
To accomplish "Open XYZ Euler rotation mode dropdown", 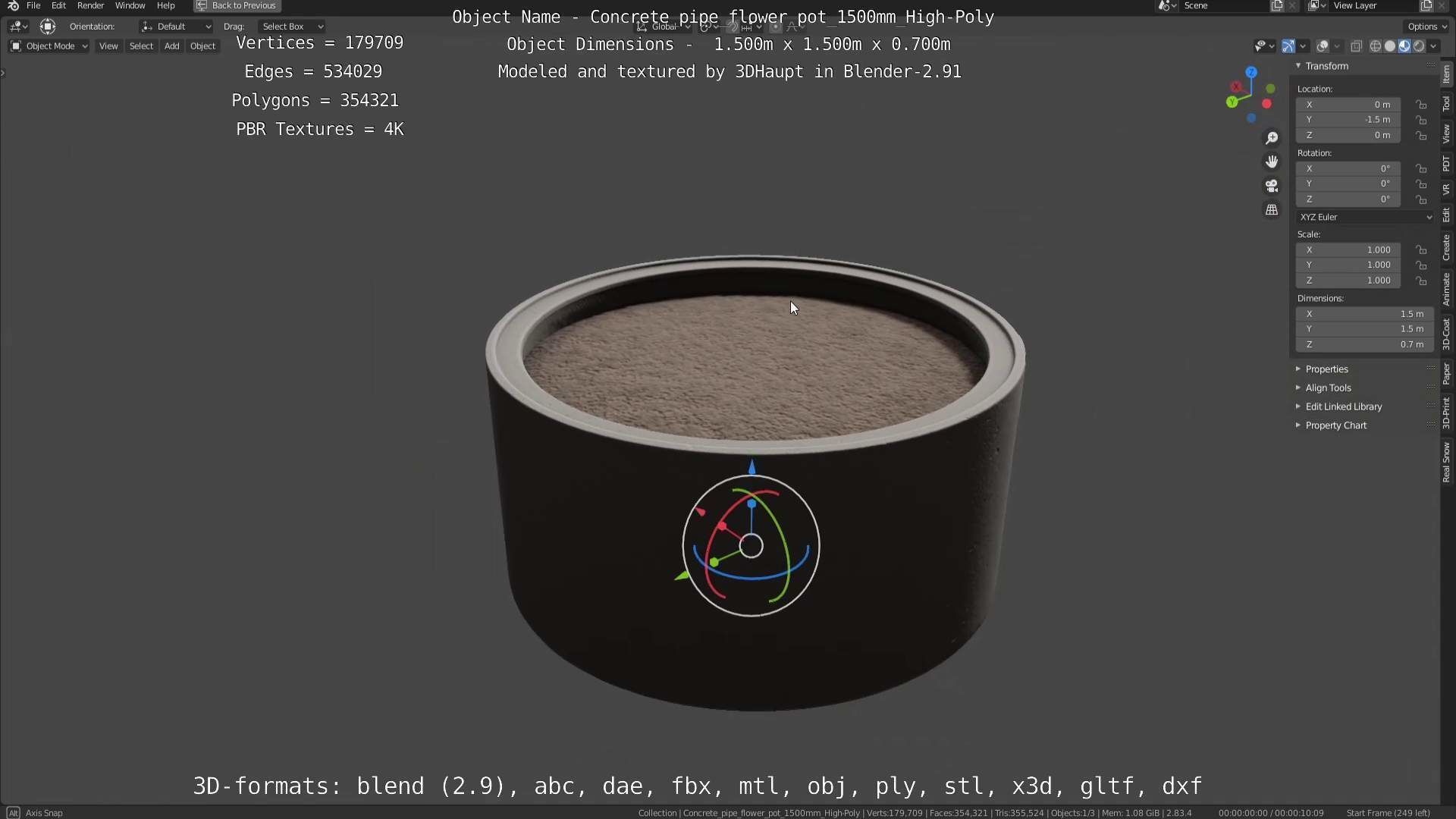I will click(1365, 217).
